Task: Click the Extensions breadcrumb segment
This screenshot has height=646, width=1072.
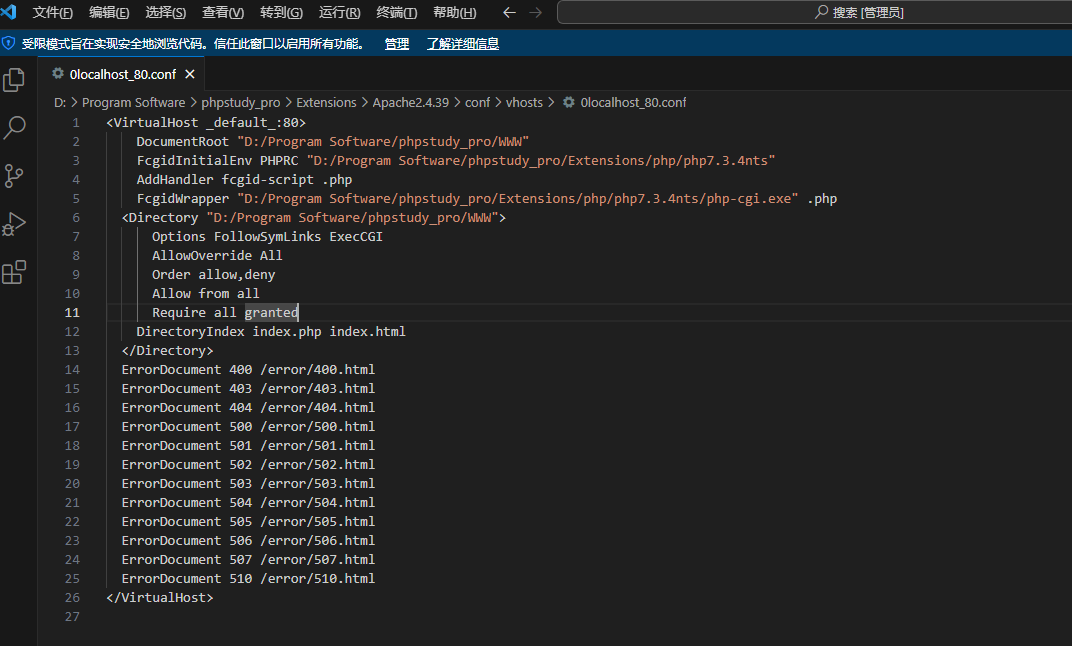Action: click(326, 103)
